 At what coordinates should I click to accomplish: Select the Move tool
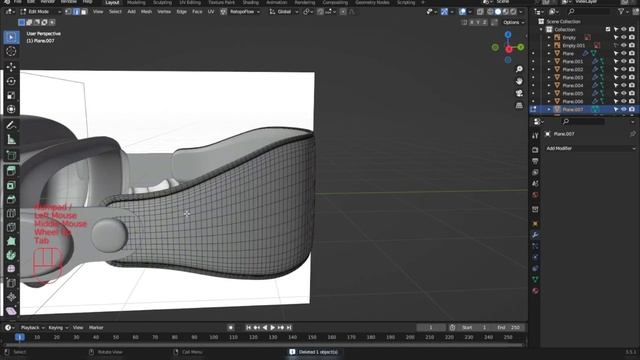pyautogui.click(x=11, y=67)
